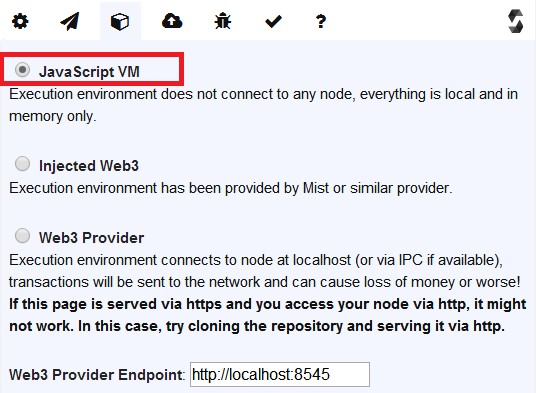536x393 pixels.
Task: Click the bold https warning text
Action: (267, 315)
